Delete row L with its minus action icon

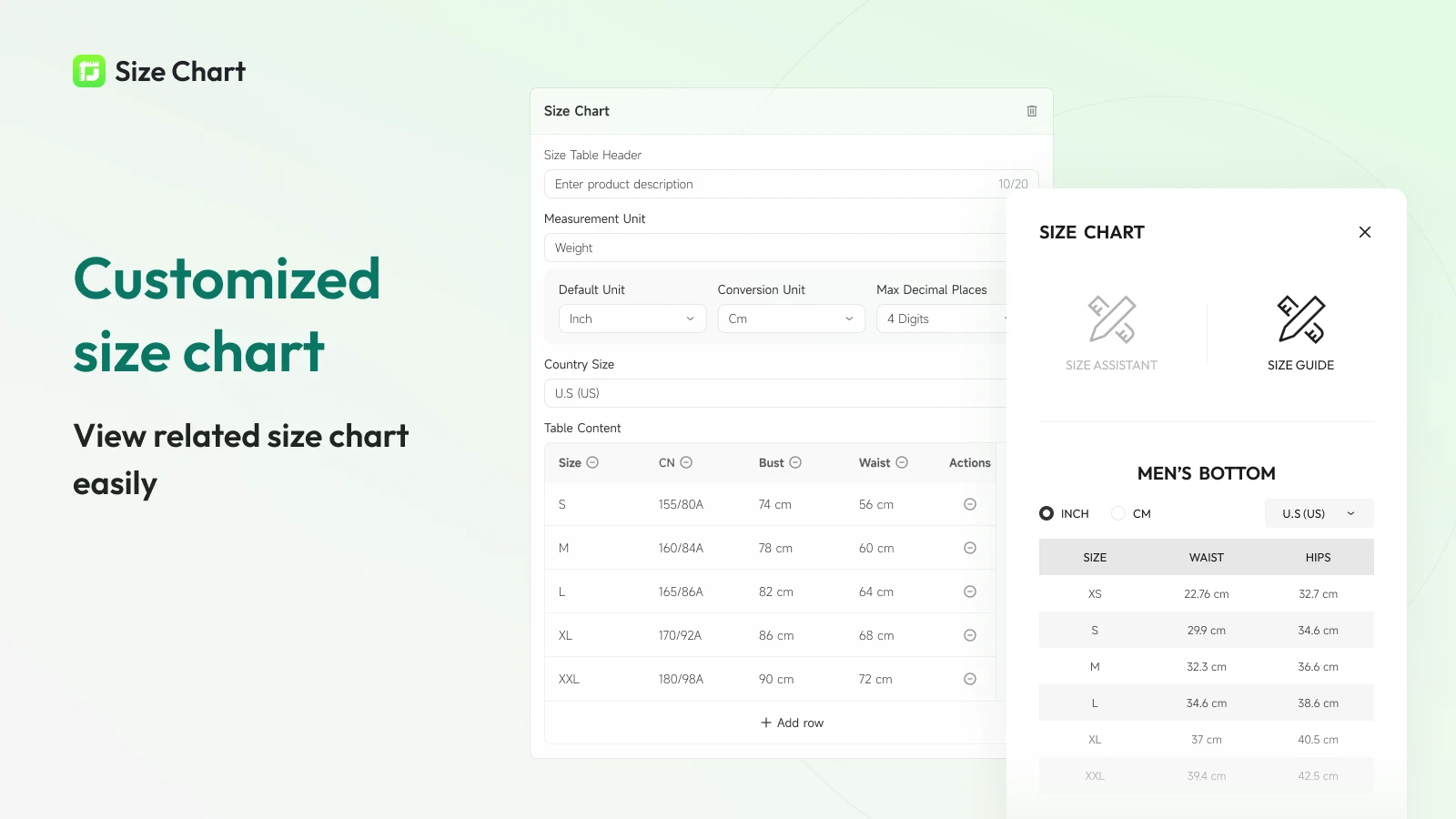(970, 591)
